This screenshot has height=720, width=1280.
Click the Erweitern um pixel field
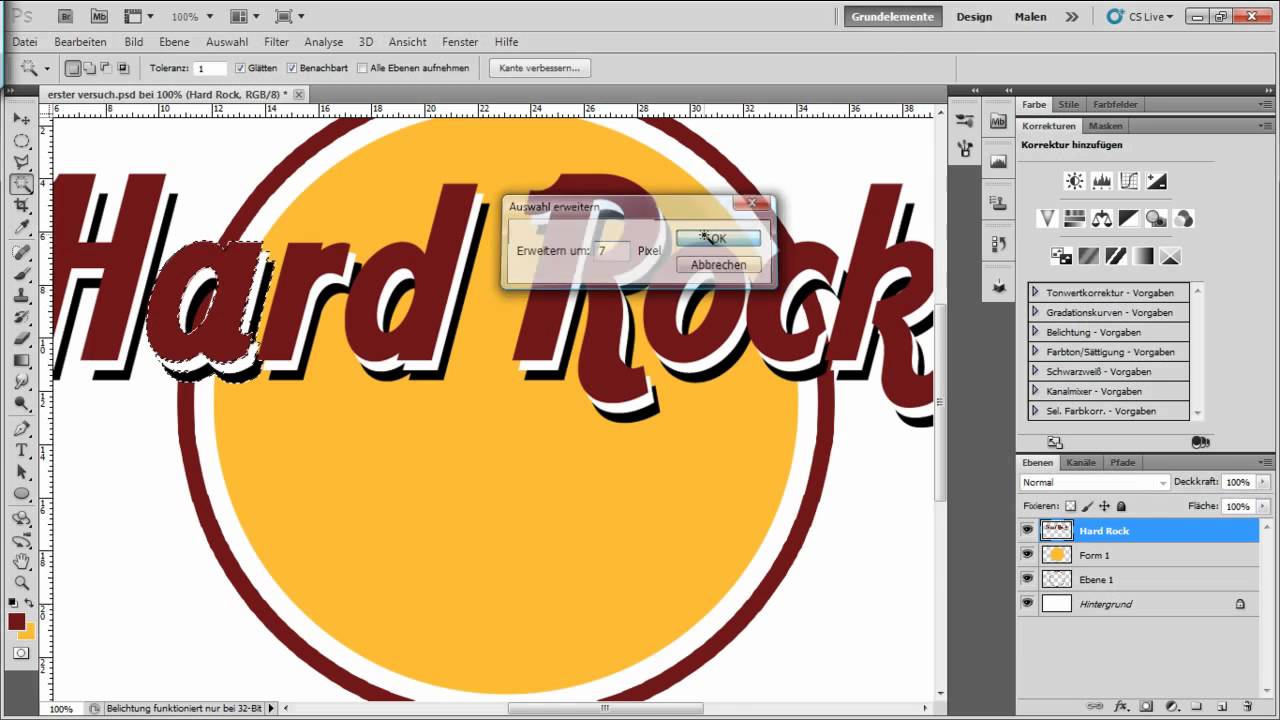pos(612,250)
